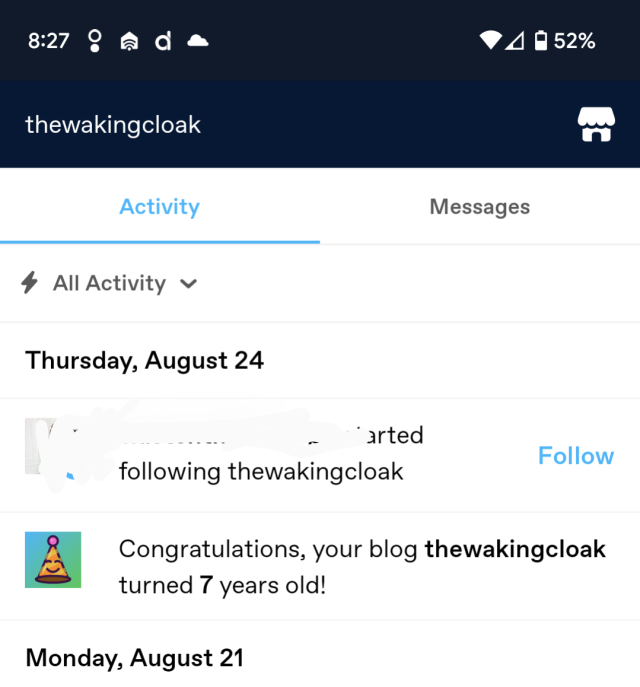
Task: Tap the cloud notification icon
Action: tap(198, 41)
